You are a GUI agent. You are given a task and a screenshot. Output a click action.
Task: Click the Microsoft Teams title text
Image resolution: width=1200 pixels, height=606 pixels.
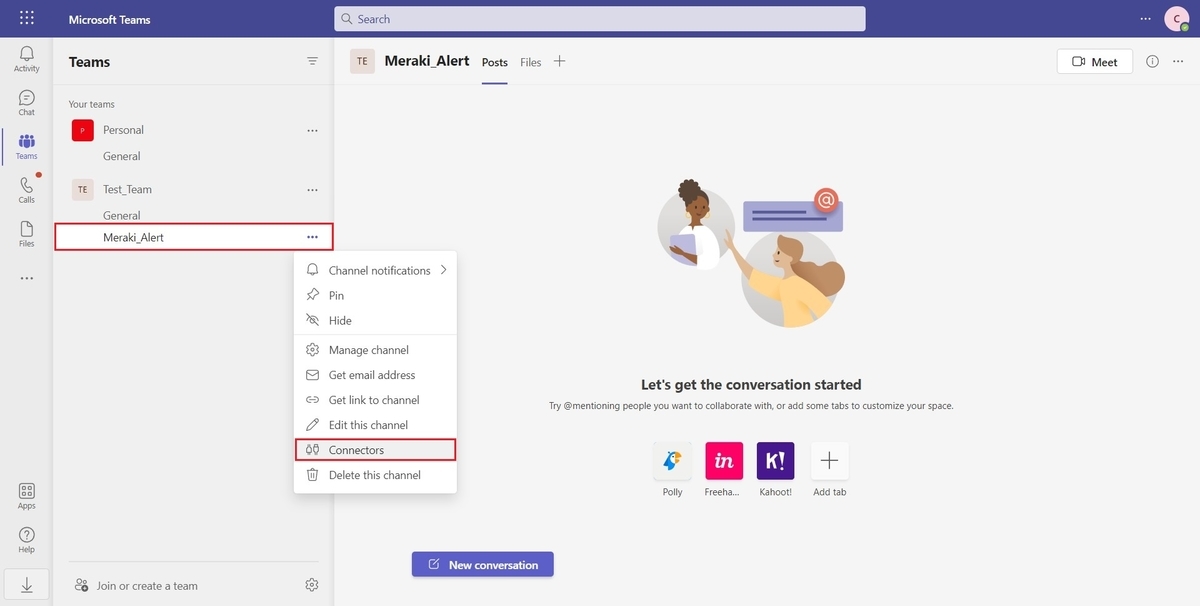point(110,19)
